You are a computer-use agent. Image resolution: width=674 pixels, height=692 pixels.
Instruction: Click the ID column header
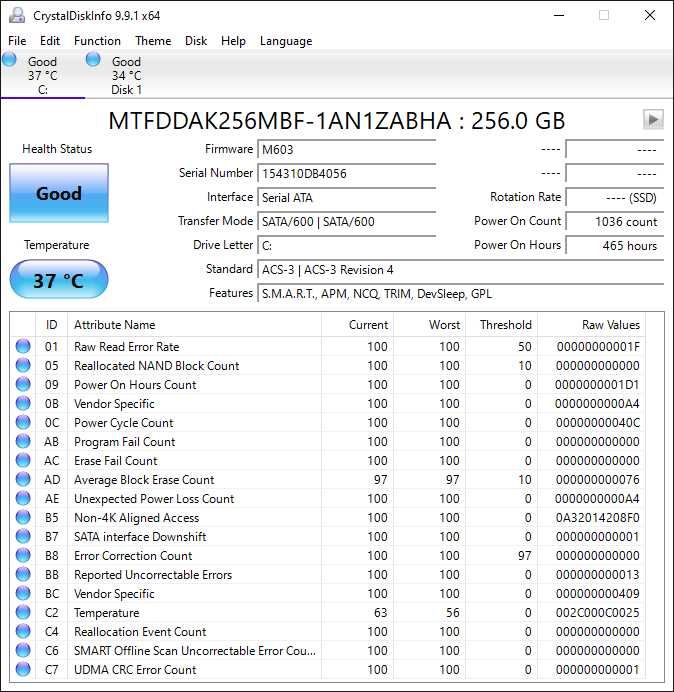coord(51,325)
